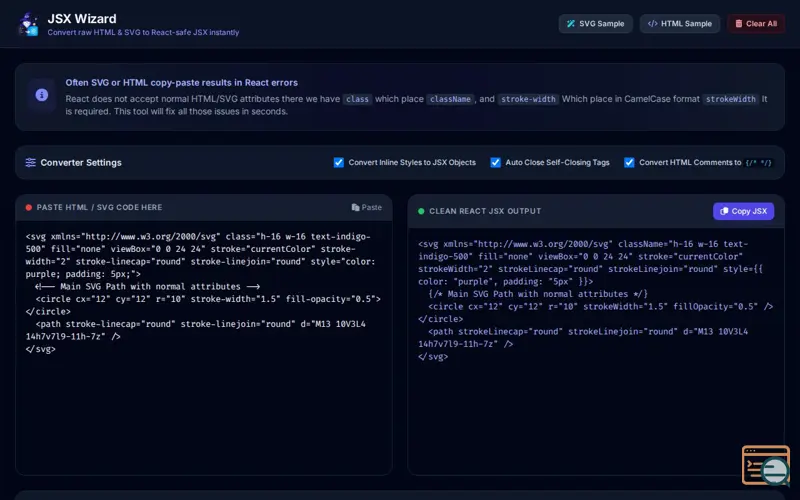Click the JSX Wizard logo icon
The height and width of the screenshot is (500, 800).
tap(29, 24)
